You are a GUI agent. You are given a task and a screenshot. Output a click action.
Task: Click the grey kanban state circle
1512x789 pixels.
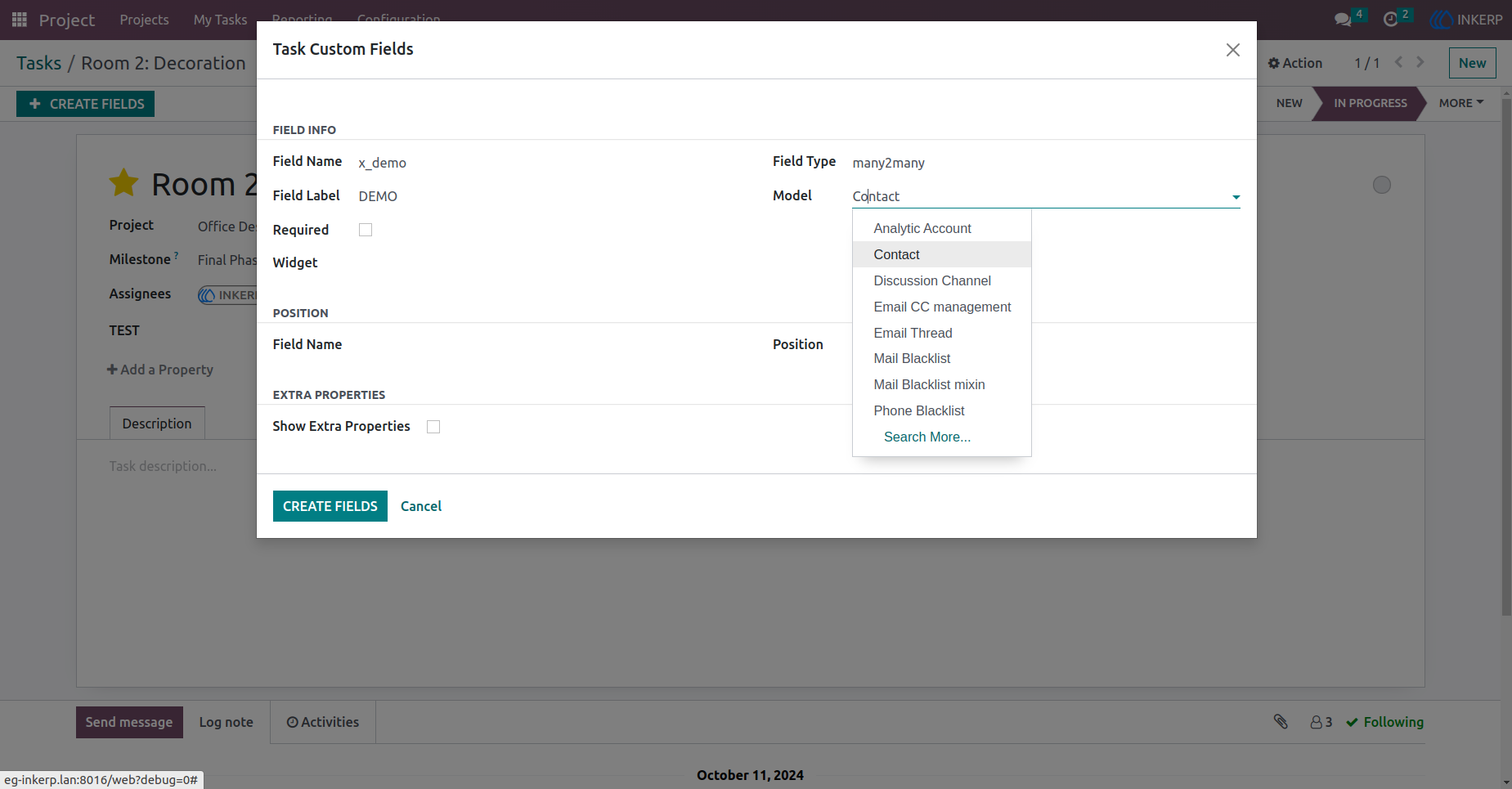point(1382,185)
